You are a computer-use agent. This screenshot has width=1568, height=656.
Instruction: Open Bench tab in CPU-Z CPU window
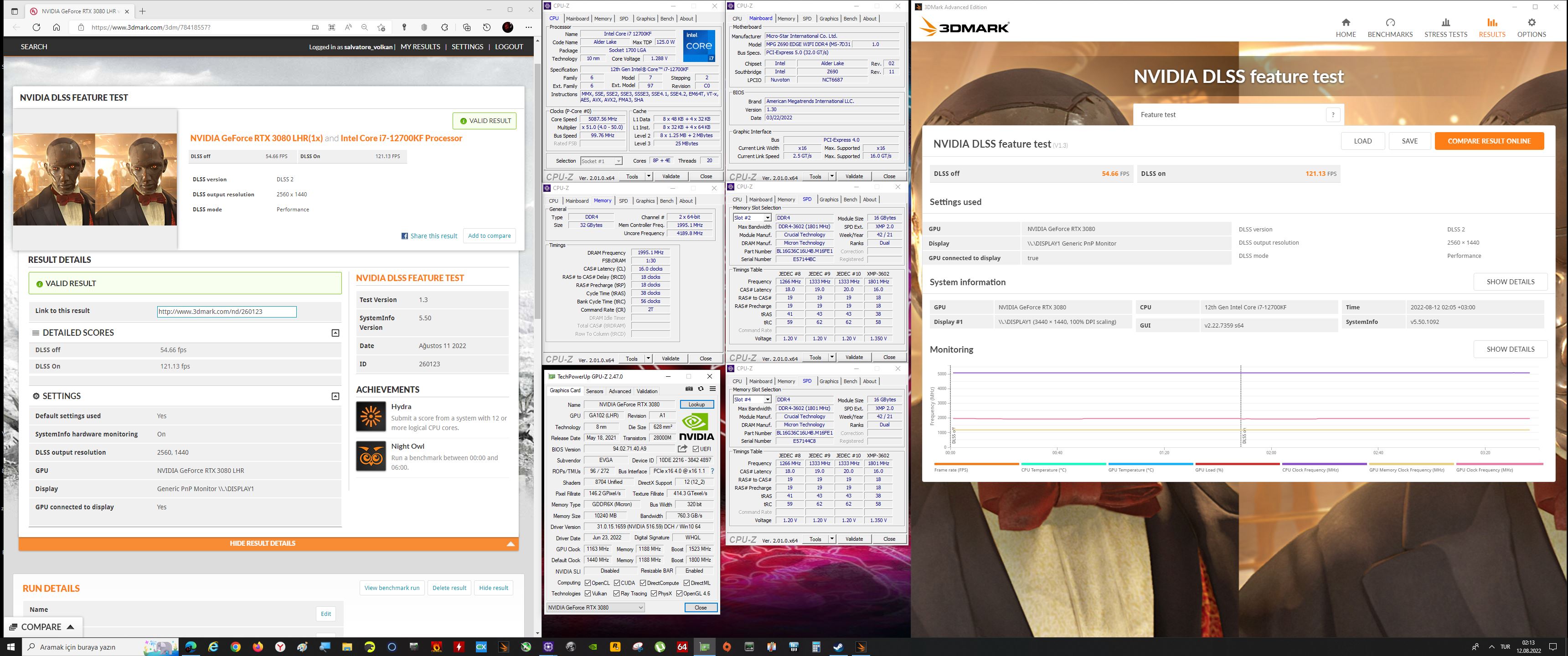[x=667, y=18]
